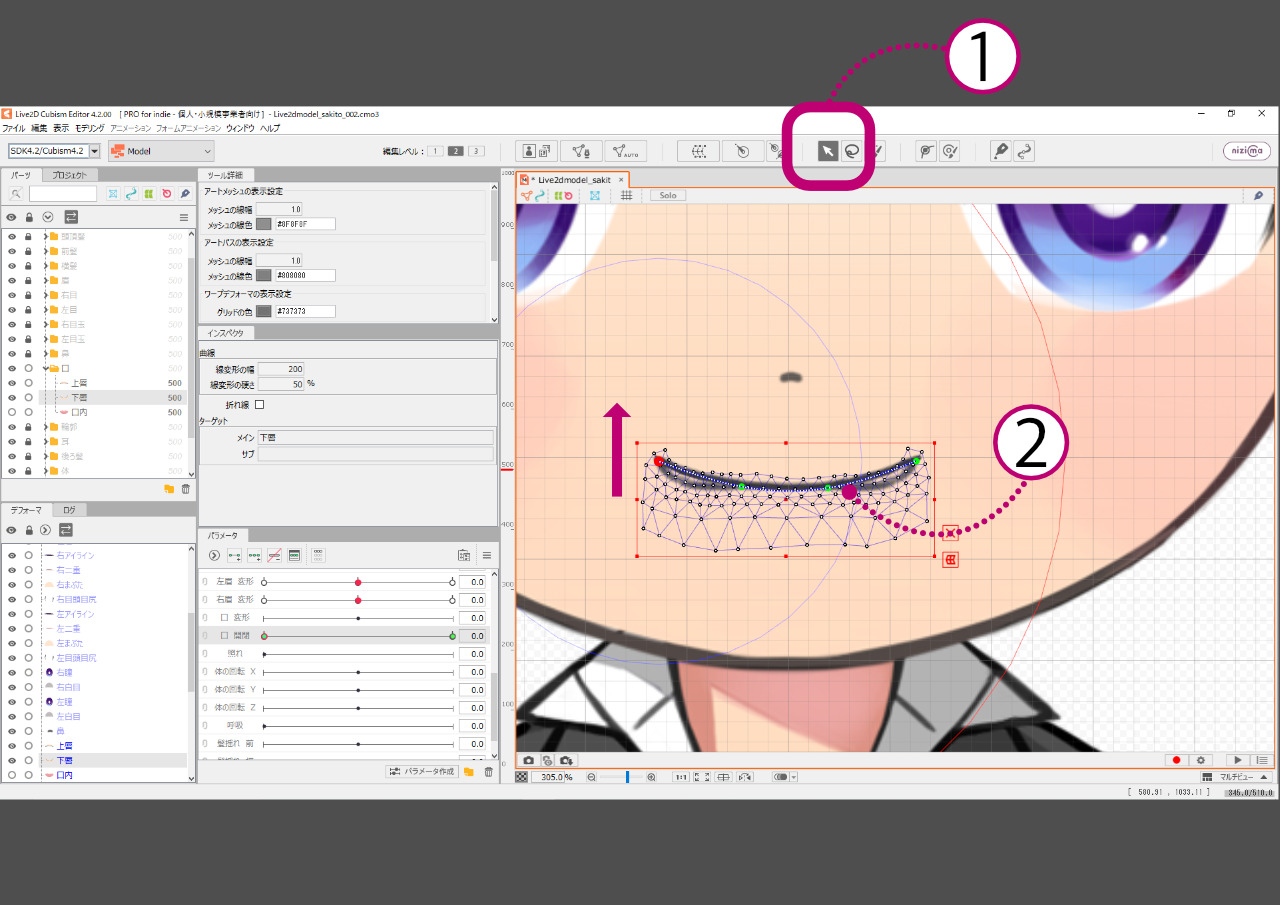Toggle the canvas grid display icon
Image resolution: width=1280 pixels, height=905 pixels.
point(626,195)
